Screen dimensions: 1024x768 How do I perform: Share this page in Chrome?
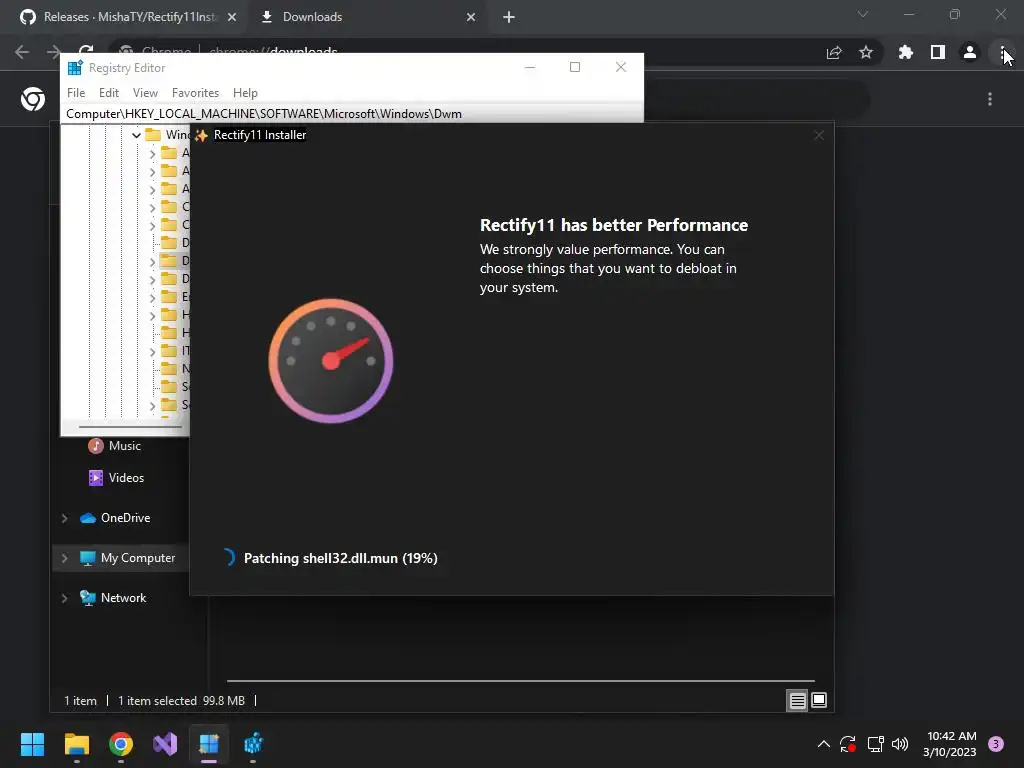[834, 52]
